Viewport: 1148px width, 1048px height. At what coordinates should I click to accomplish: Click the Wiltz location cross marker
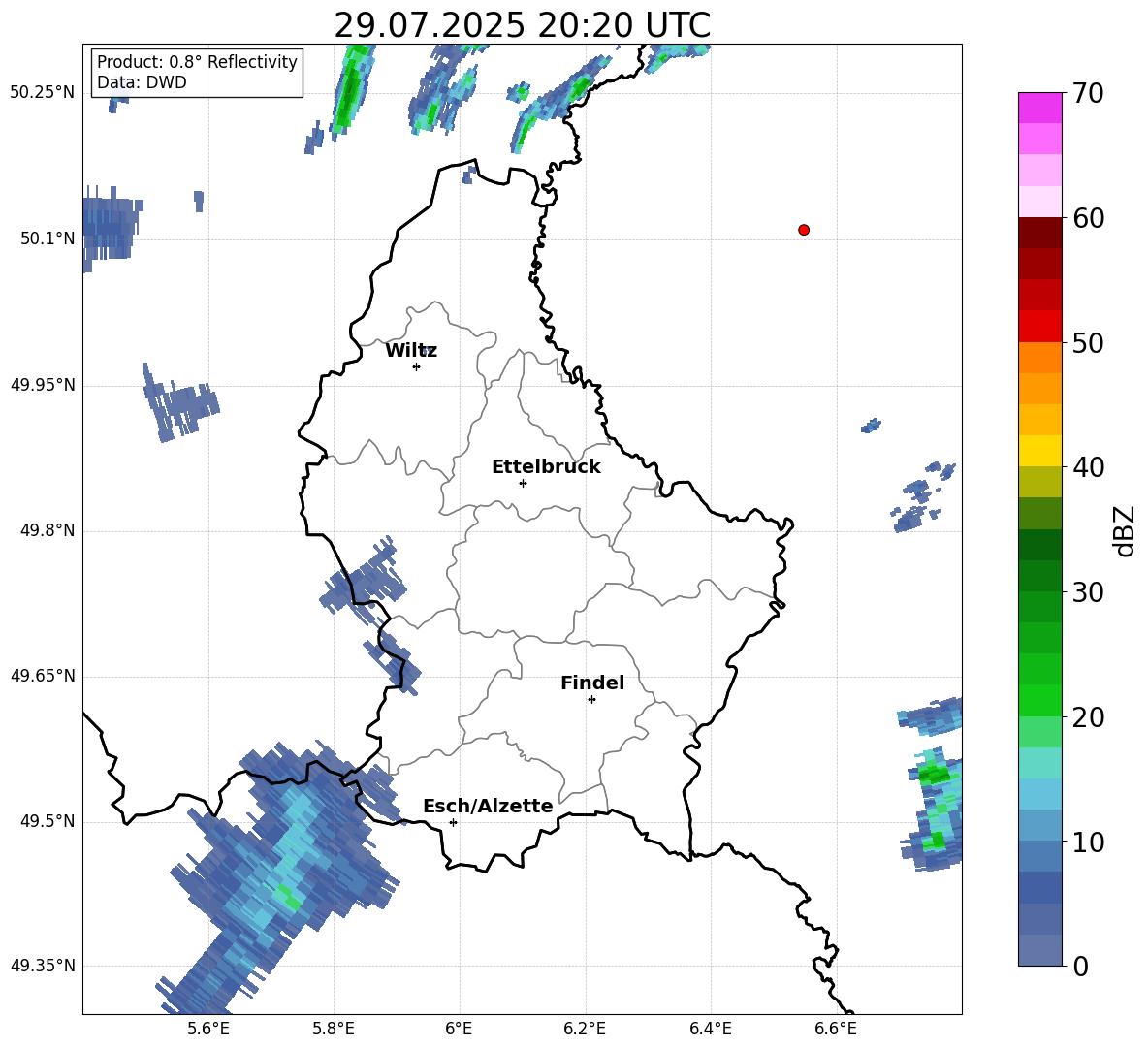pos(417,366)
